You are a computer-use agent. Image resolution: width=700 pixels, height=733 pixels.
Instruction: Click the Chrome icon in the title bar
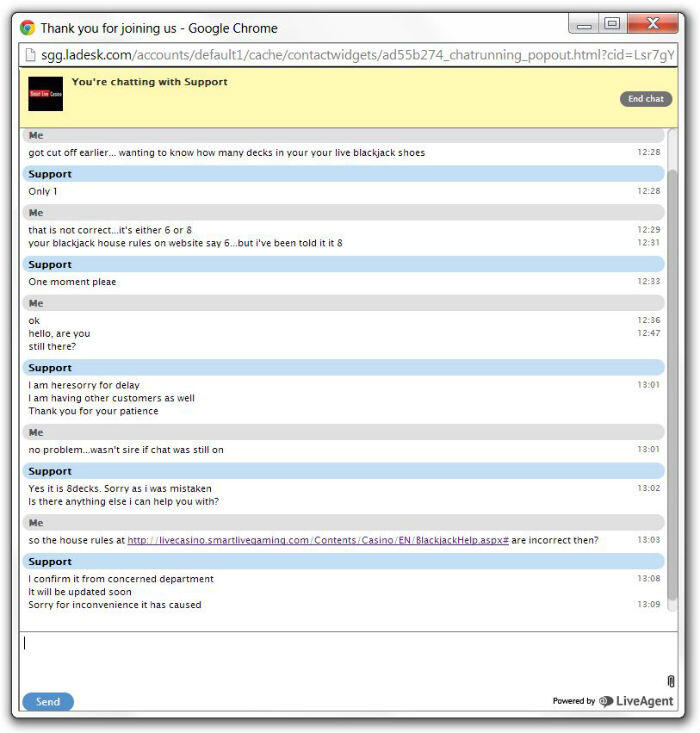pos(28,28)
